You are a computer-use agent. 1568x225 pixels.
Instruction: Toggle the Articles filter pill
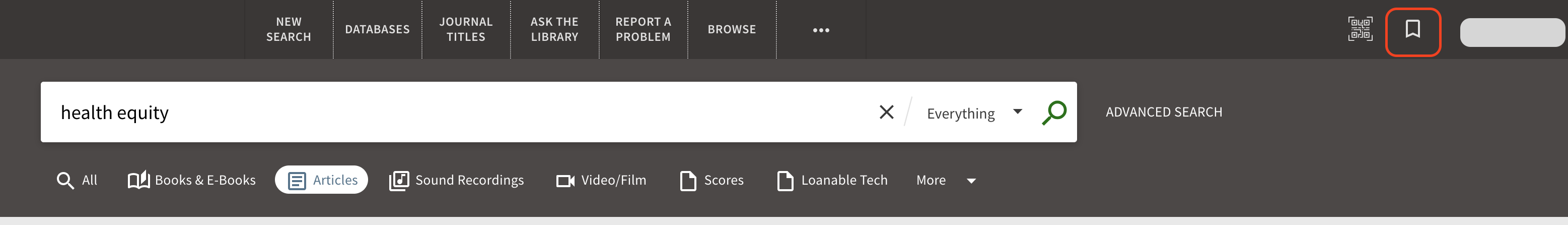pyautogui.click(x=321, y=180)
